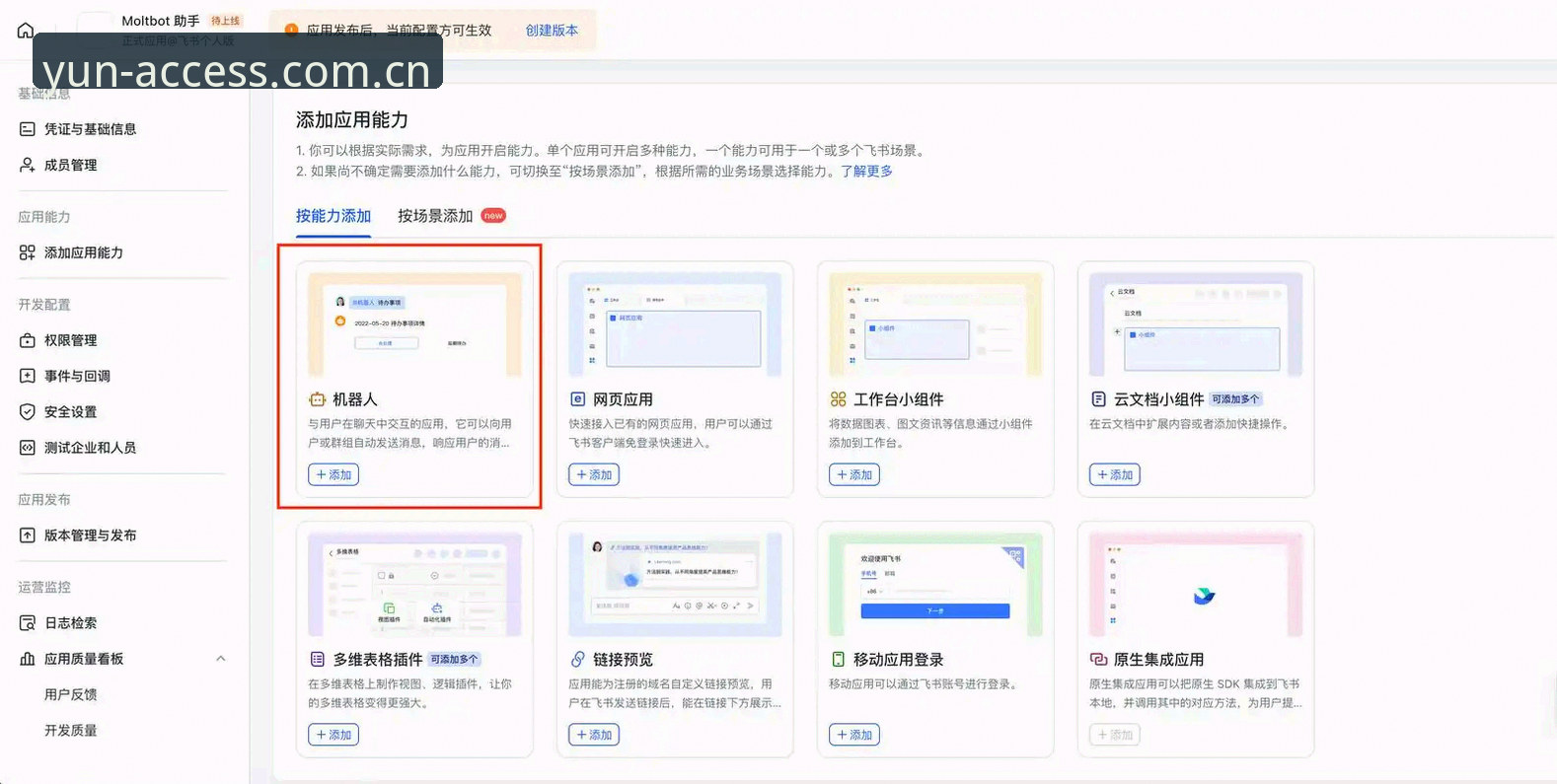
Task: Add the 机器人 capability
Action: point(334,474)
